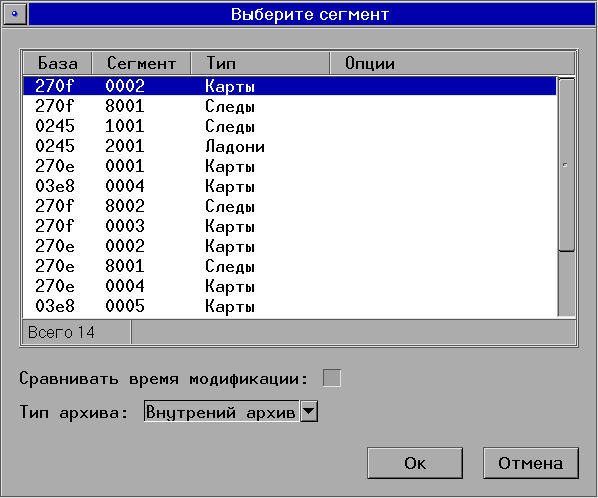
Task: Select row 270f 8002 Следы
Action: click(290, 206)
